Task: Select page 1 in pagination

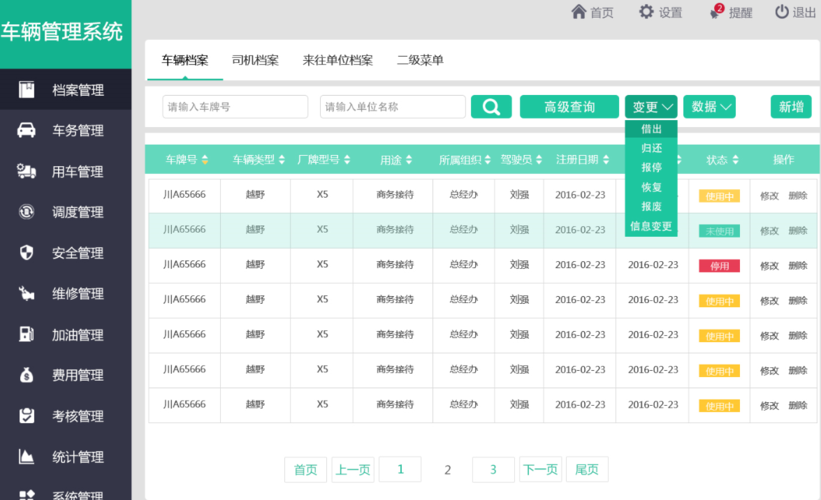Action: [400, 469]
